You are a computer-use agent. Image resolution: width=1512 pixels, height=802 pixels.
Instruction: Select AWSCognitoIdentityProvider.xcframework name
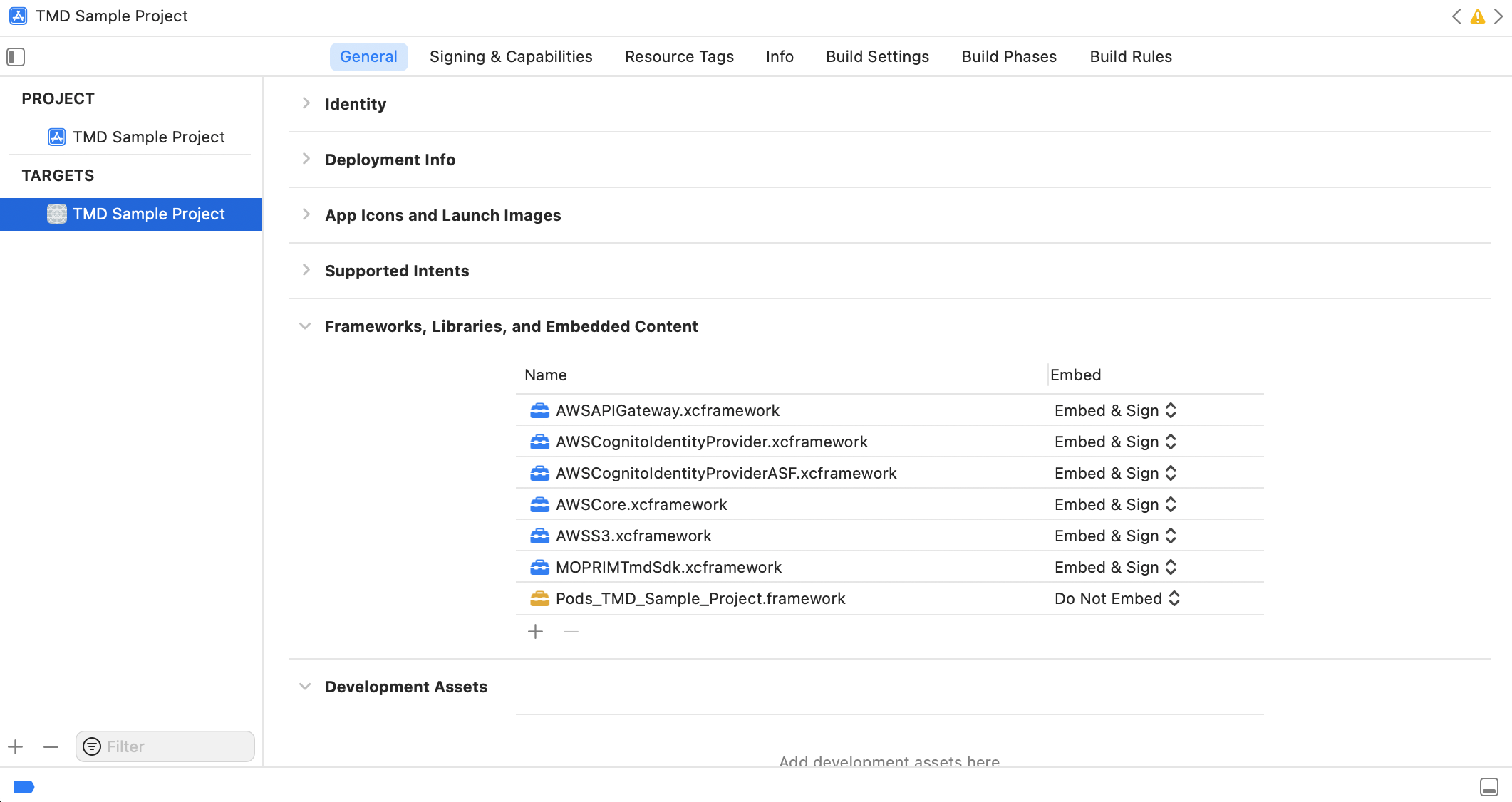tap(712, 442)
